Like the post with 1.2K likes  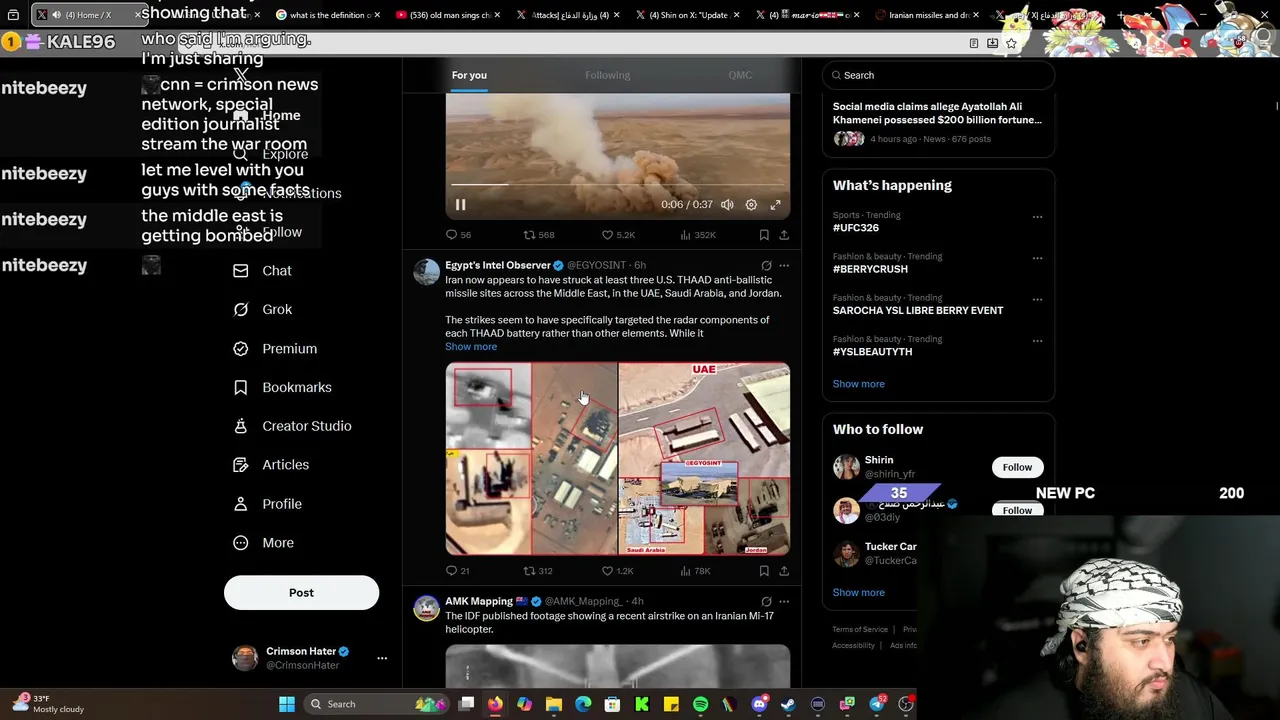click(617, 571)
